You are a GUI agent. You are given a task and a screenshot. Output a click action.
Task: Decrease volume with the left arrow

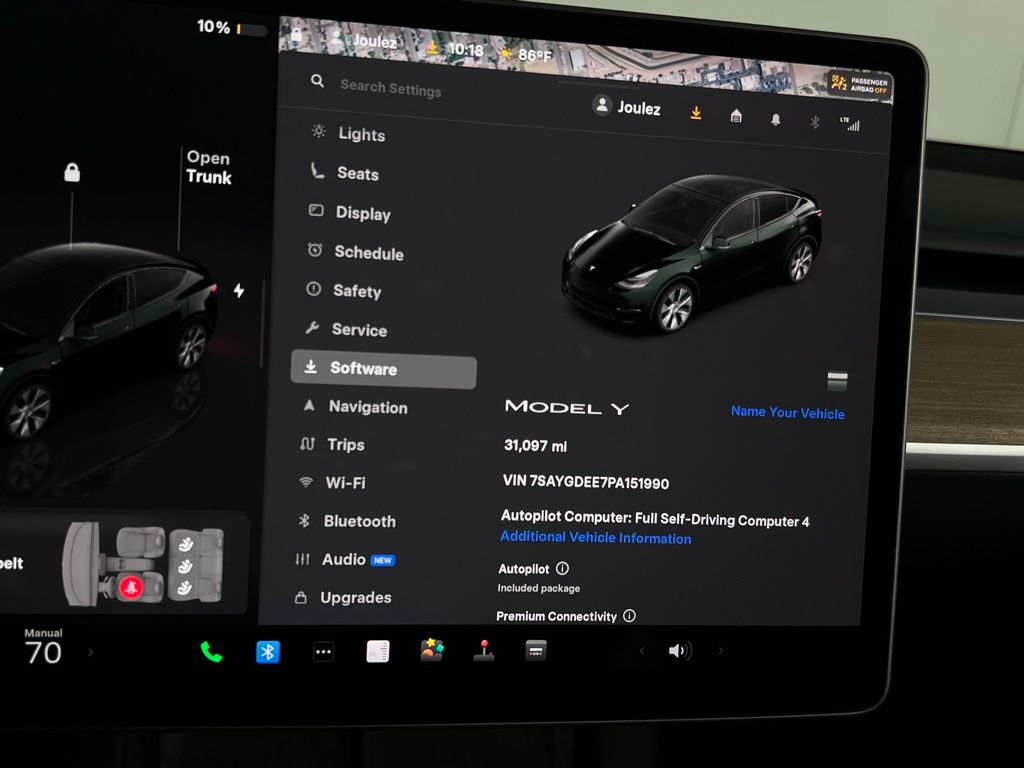(x=642, y=650)
